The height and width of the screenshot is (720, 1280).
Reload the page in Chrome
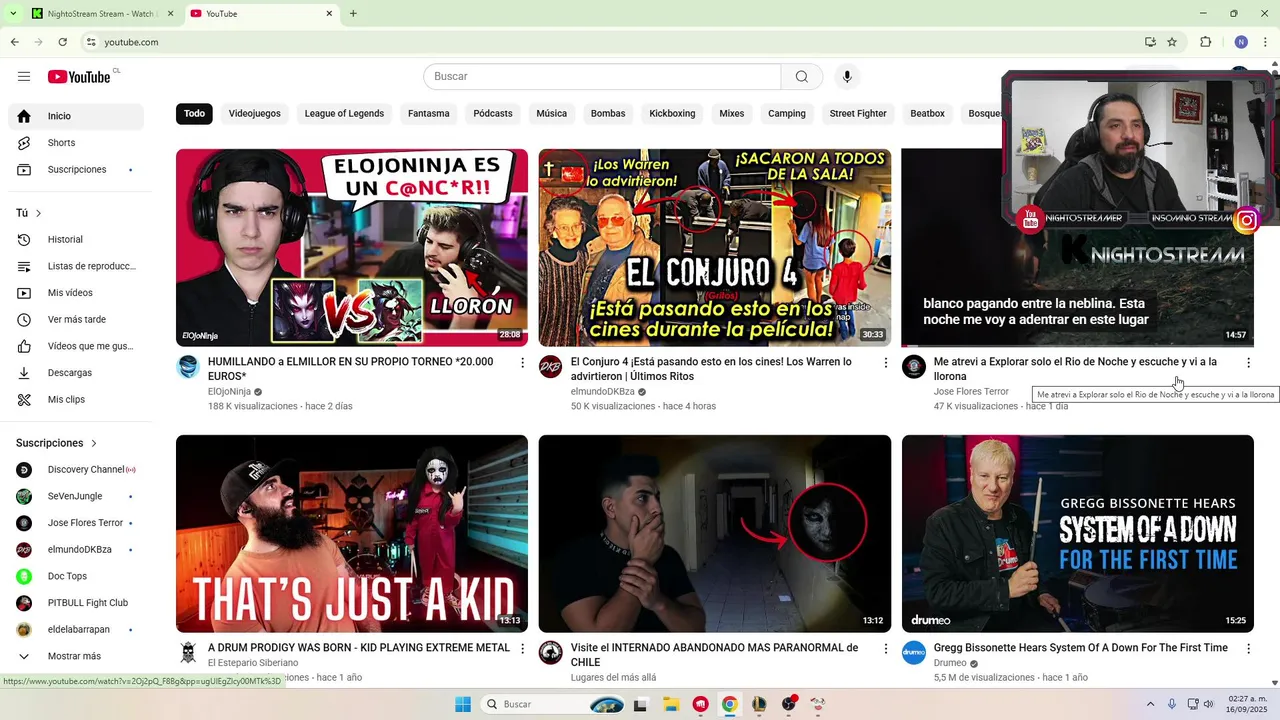pyautogui.click(x=63, y=42)
